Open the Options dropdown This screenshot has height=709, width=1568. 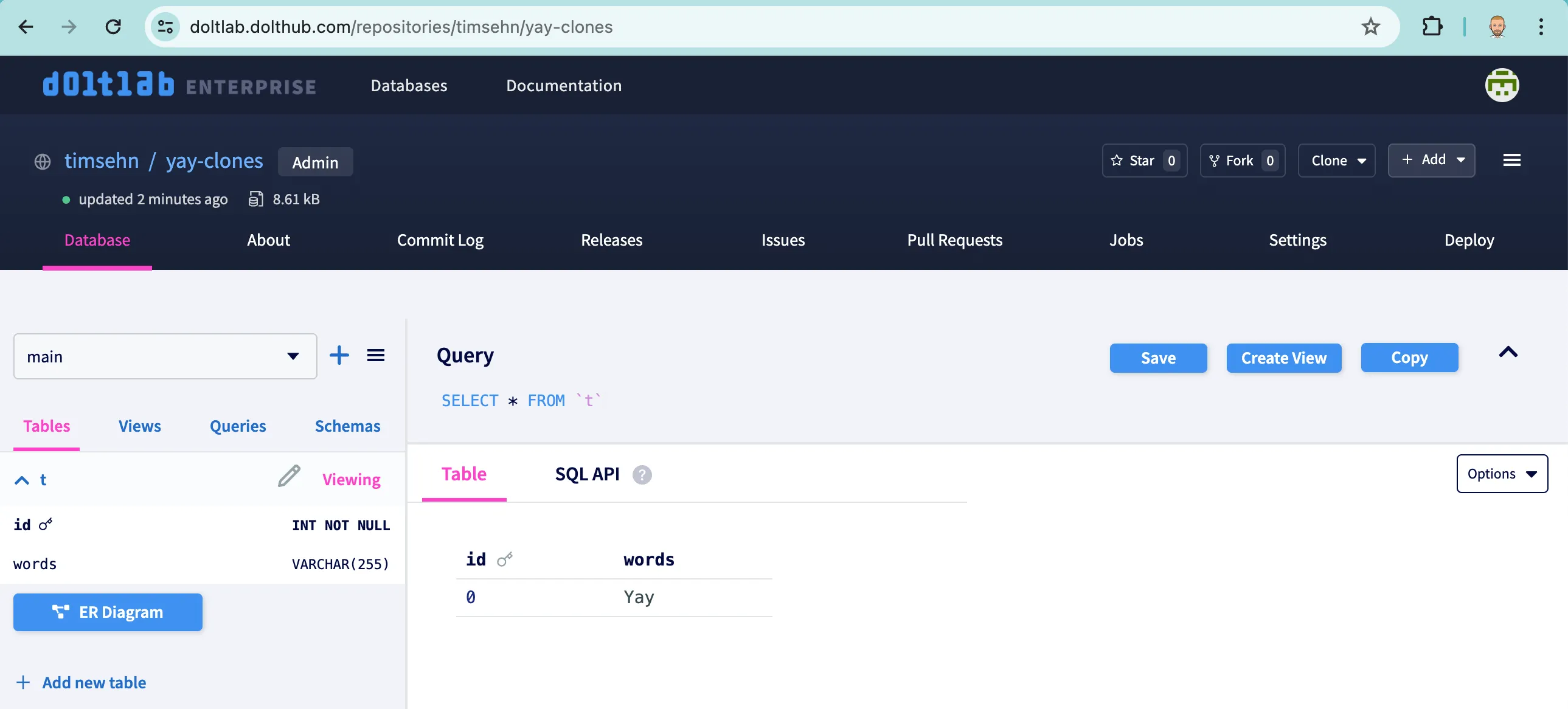(x=1502, y=474)
